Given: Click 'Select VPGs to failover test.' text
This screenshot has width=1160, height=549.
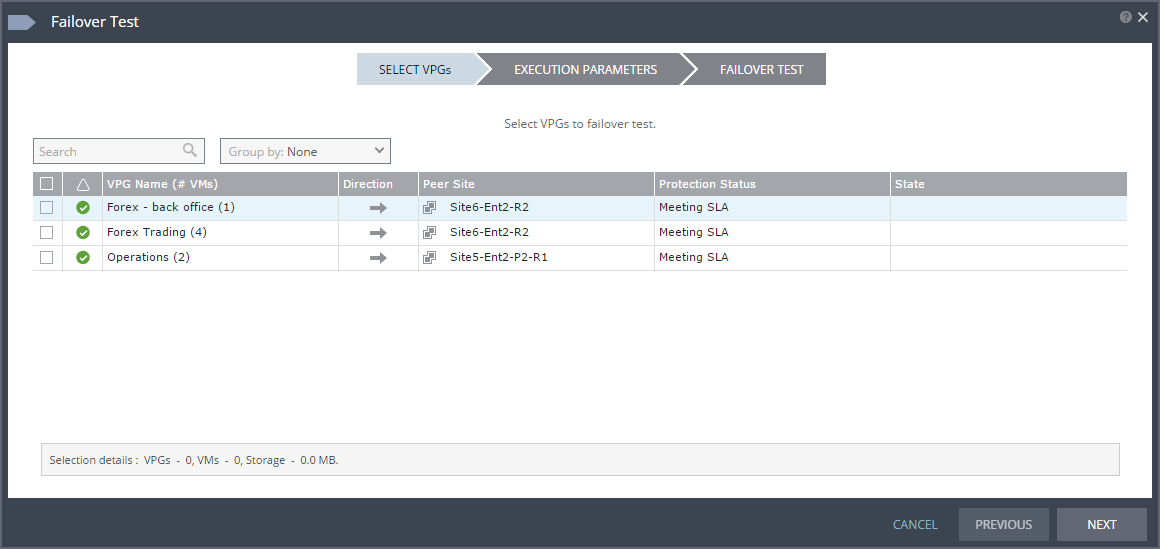Looking at the screenshot, I should click(x=580, y=124).
